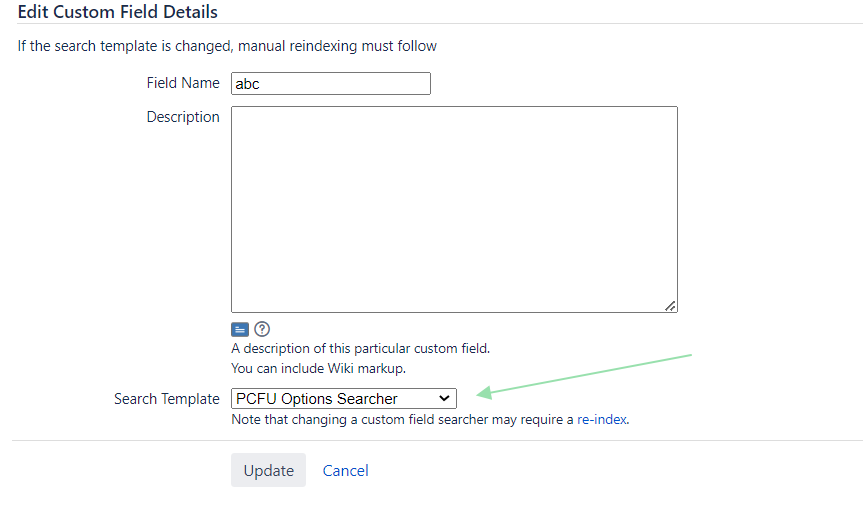This screenshot has height=526, width=863.
Task: Click the 'abc' text in Field Name
Action: 247,84
